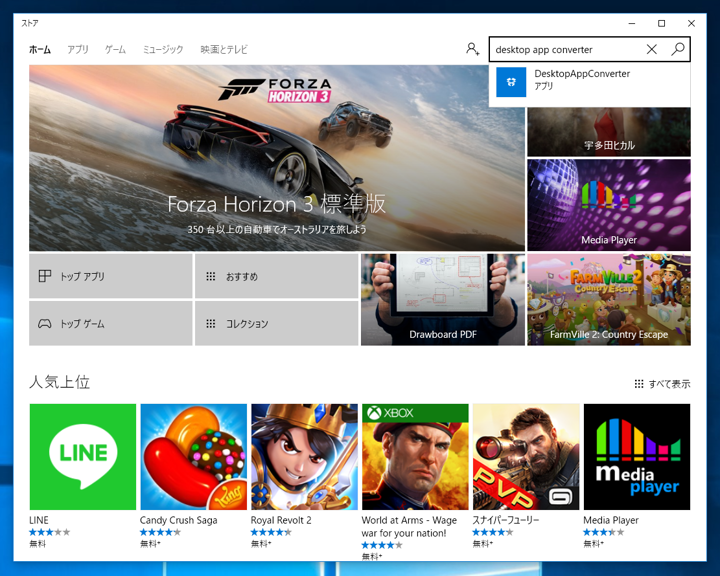Click the 人気上位 section heading
This screenshot has width=720, height=576.
[x=59, y=382]
